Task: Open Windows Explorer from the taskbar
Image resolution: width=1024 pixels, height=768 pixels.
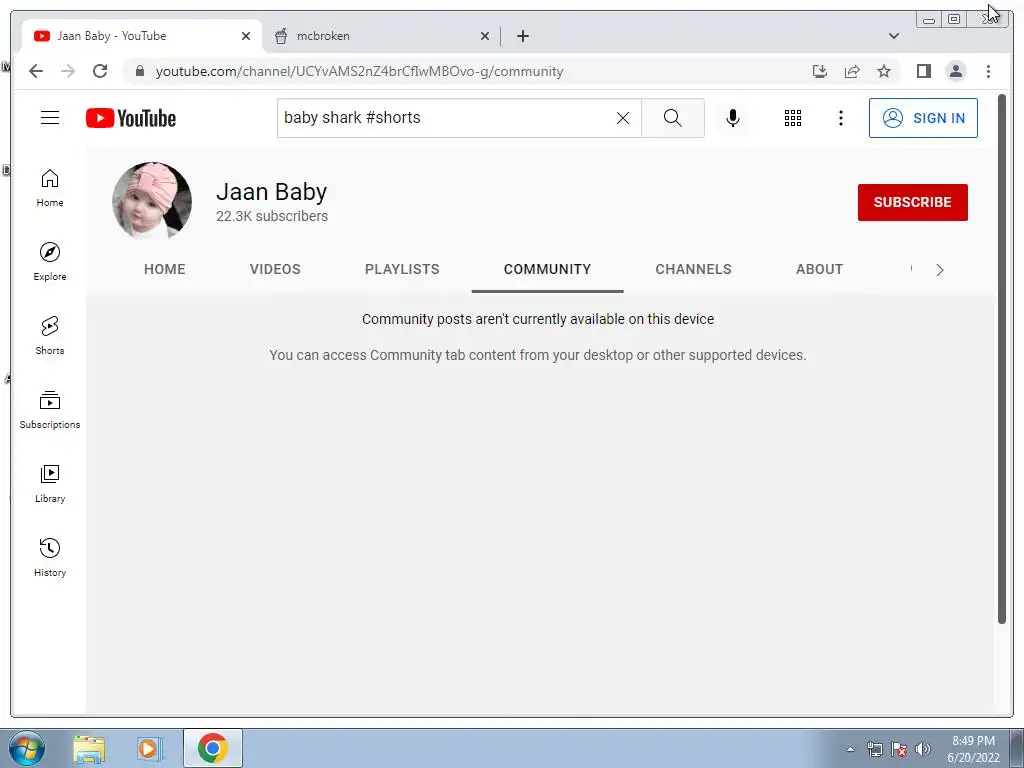Action: (89, 748)
